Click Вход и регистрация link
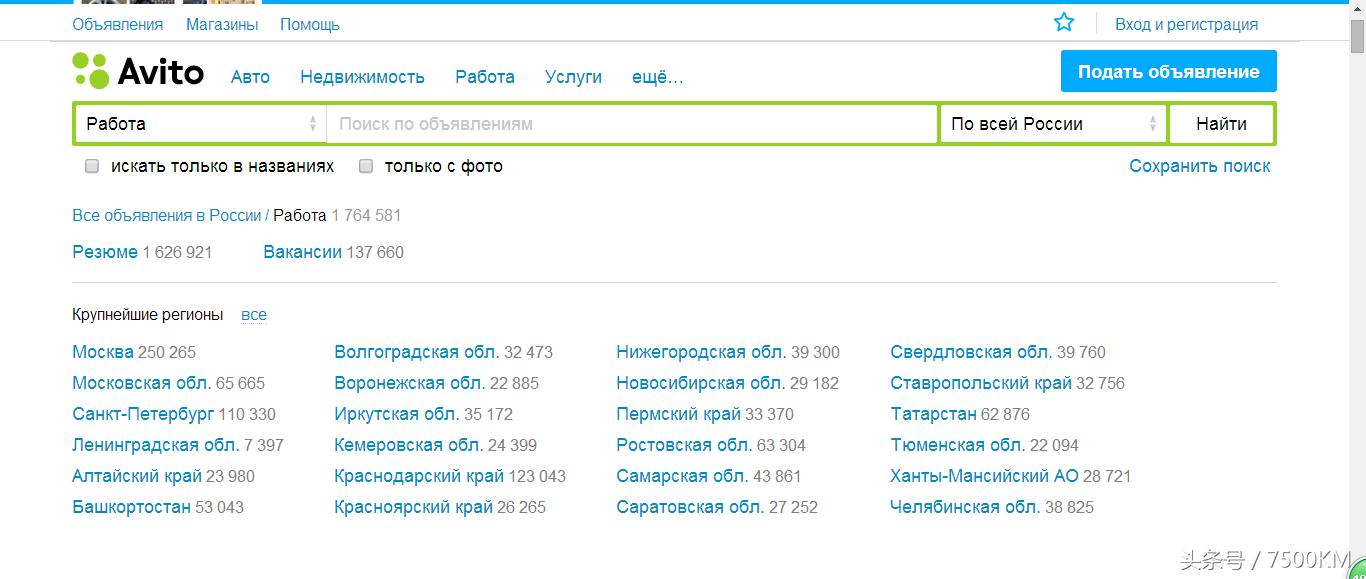1366x579 pixels. click(1186, 24)
